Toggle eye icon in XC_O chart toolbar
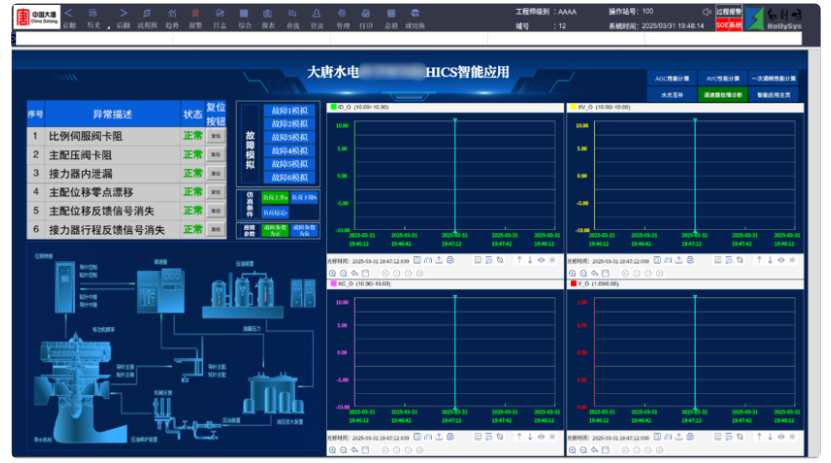This screenshot has height=463, width=831. tap(541, 437)
